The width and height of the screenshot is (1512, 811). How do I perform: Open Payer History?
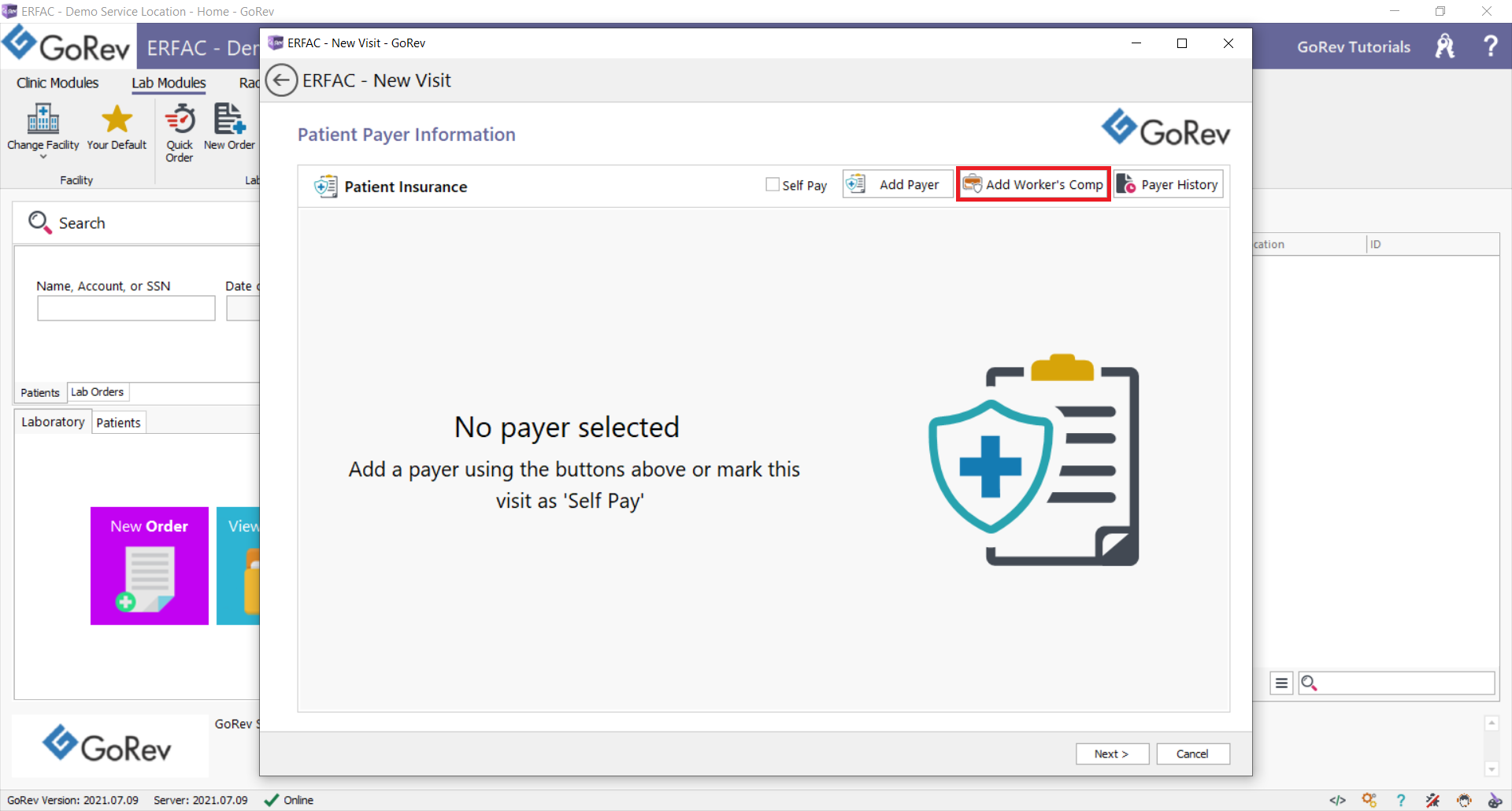(x=1168, y=184)
